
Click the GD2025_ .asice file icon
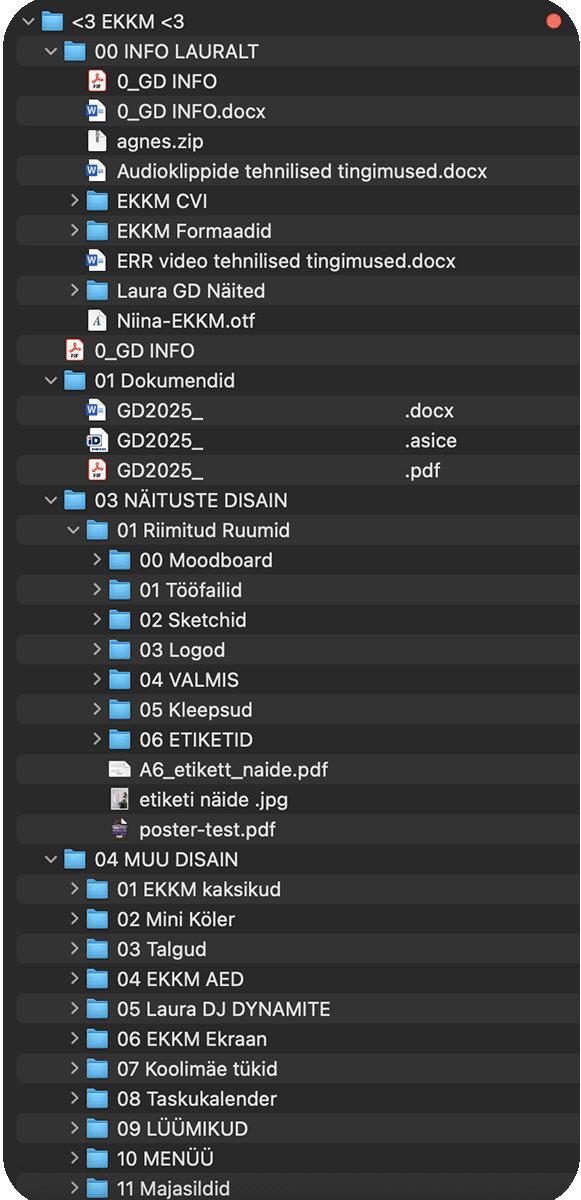tap(97, 440)
